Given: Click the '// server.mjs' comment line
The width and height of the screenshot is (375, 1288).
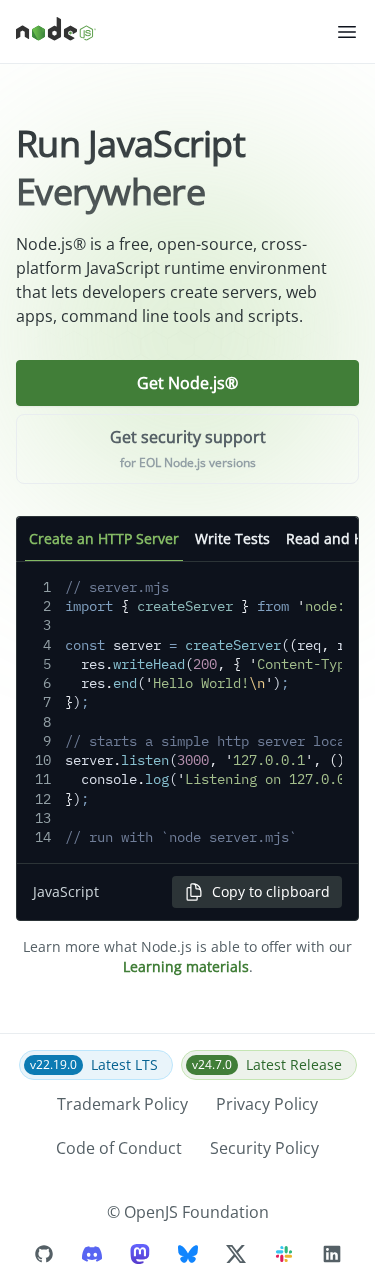Looking at the screenshot, I should (x=117, y=587).
